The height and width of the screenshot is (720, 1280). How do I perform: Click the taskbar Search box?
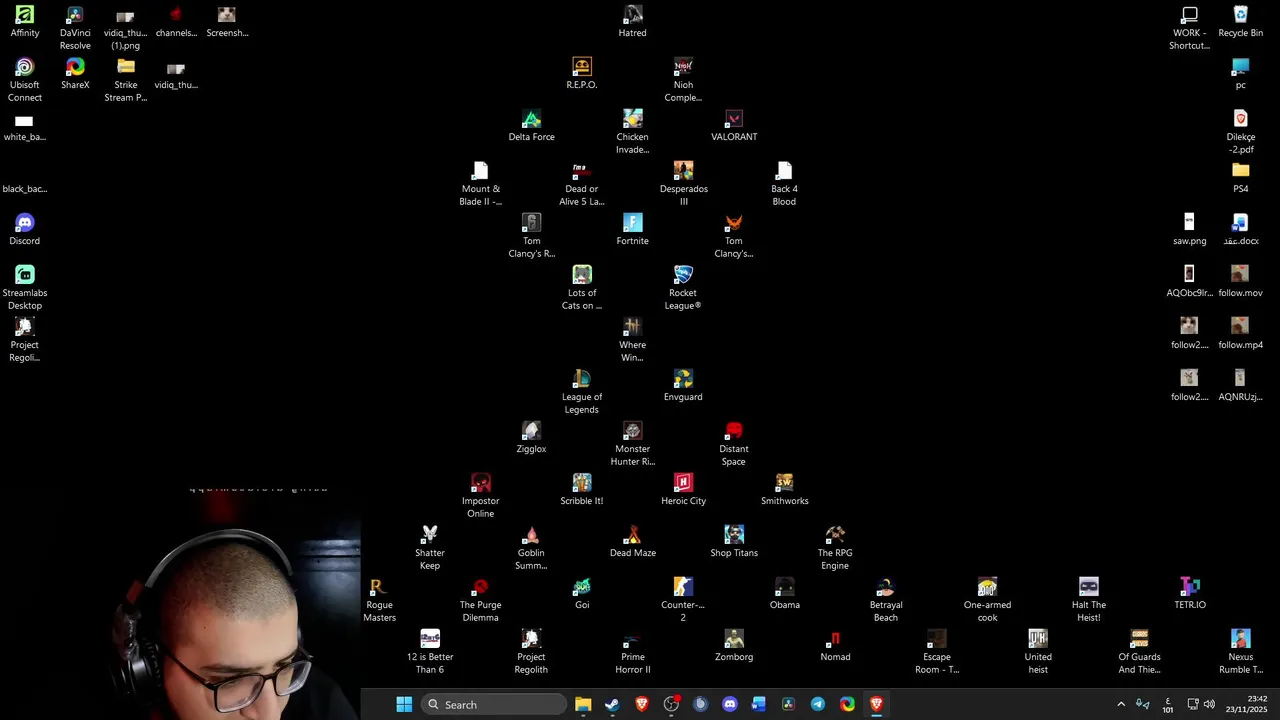pos(494,704)
